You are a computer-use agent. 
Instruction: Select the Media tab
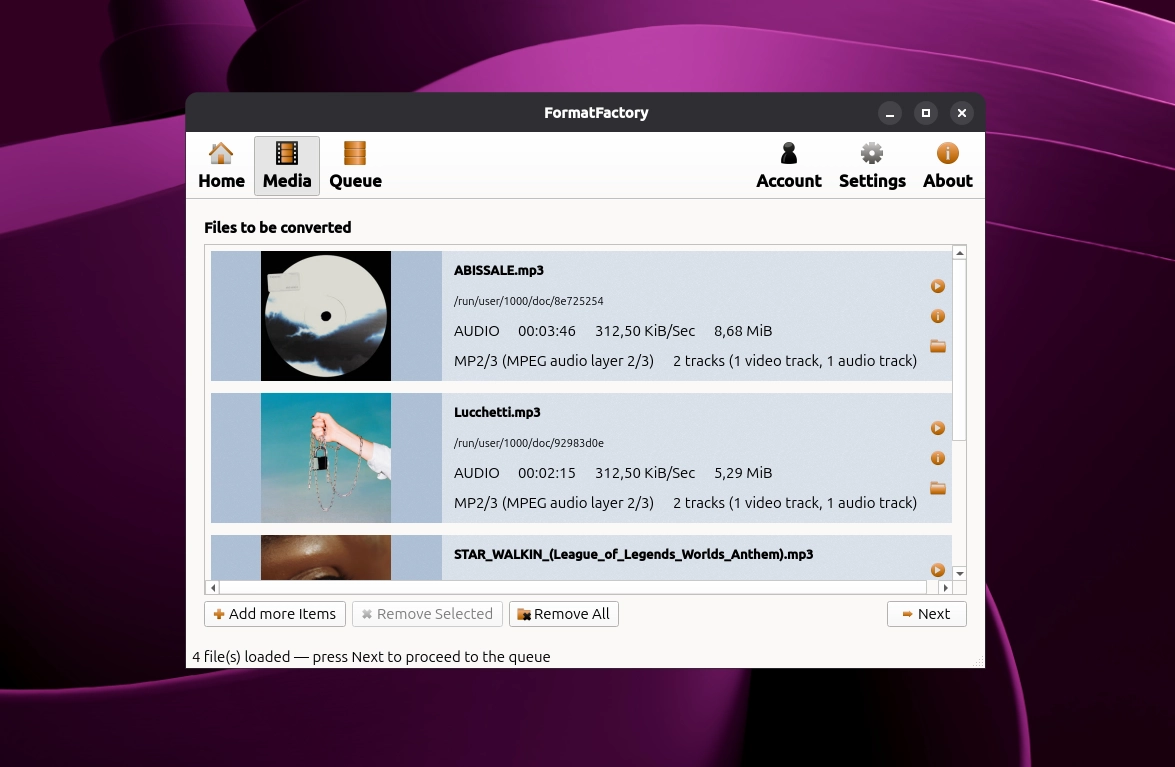tap(287, 166)
